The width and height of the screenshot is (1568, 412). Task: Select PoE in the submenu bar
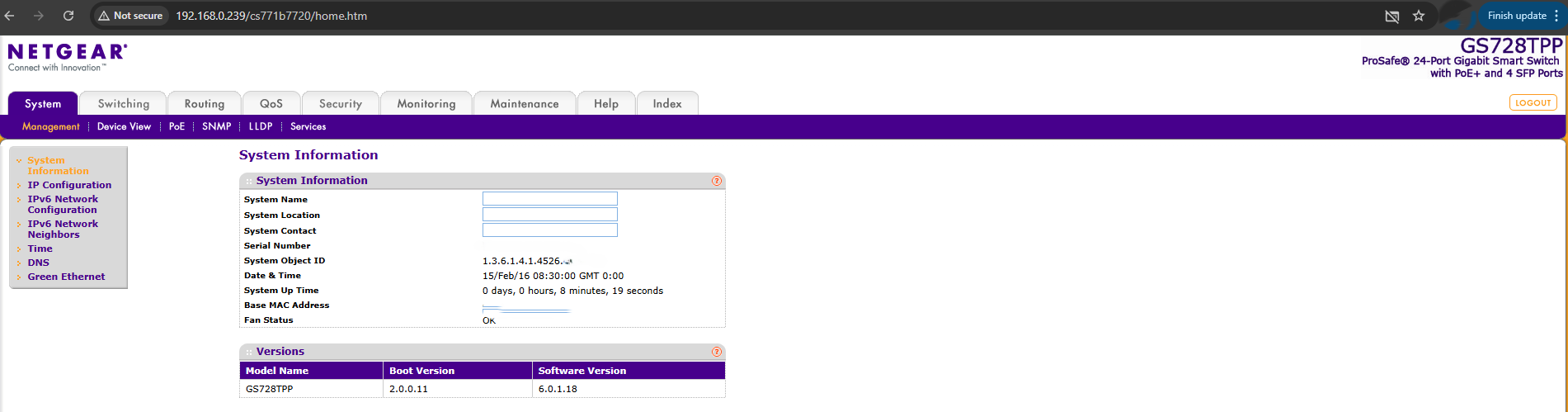click(x=177, y=126)
